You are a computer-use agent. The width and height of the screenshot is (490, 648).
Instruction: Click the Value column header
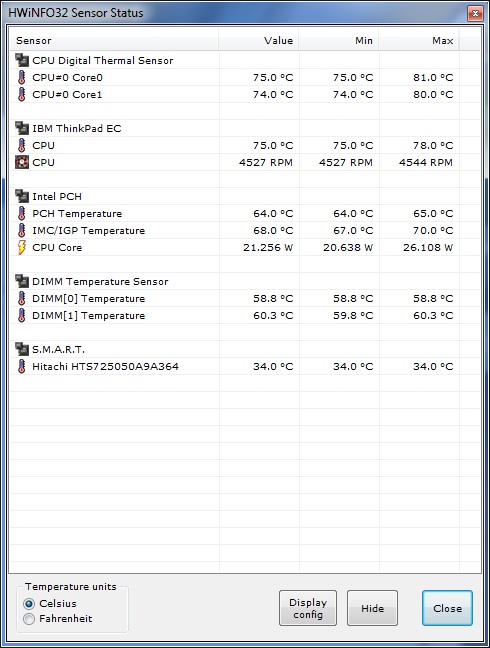click(259, 40)
